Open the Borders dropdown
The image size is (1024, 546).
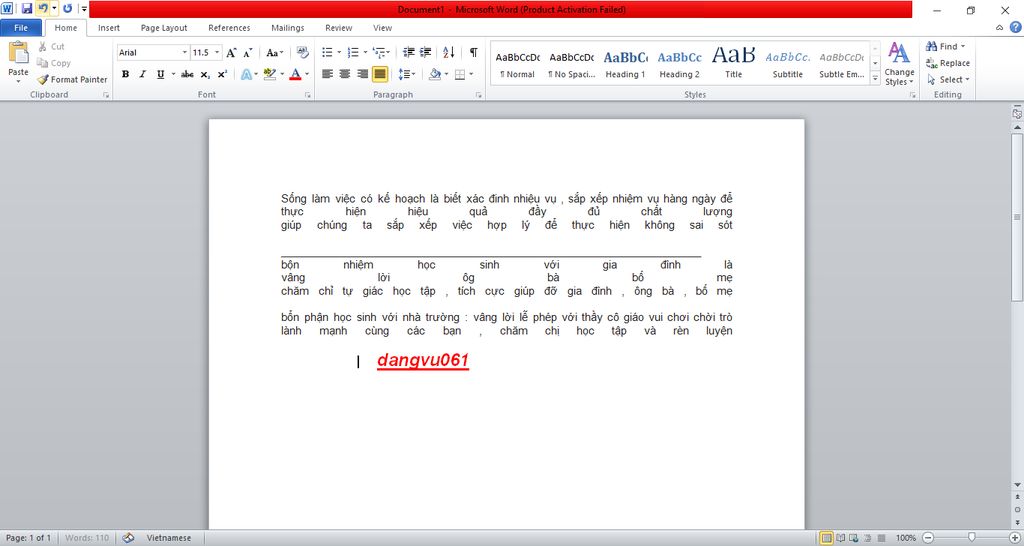coord(471,74)
